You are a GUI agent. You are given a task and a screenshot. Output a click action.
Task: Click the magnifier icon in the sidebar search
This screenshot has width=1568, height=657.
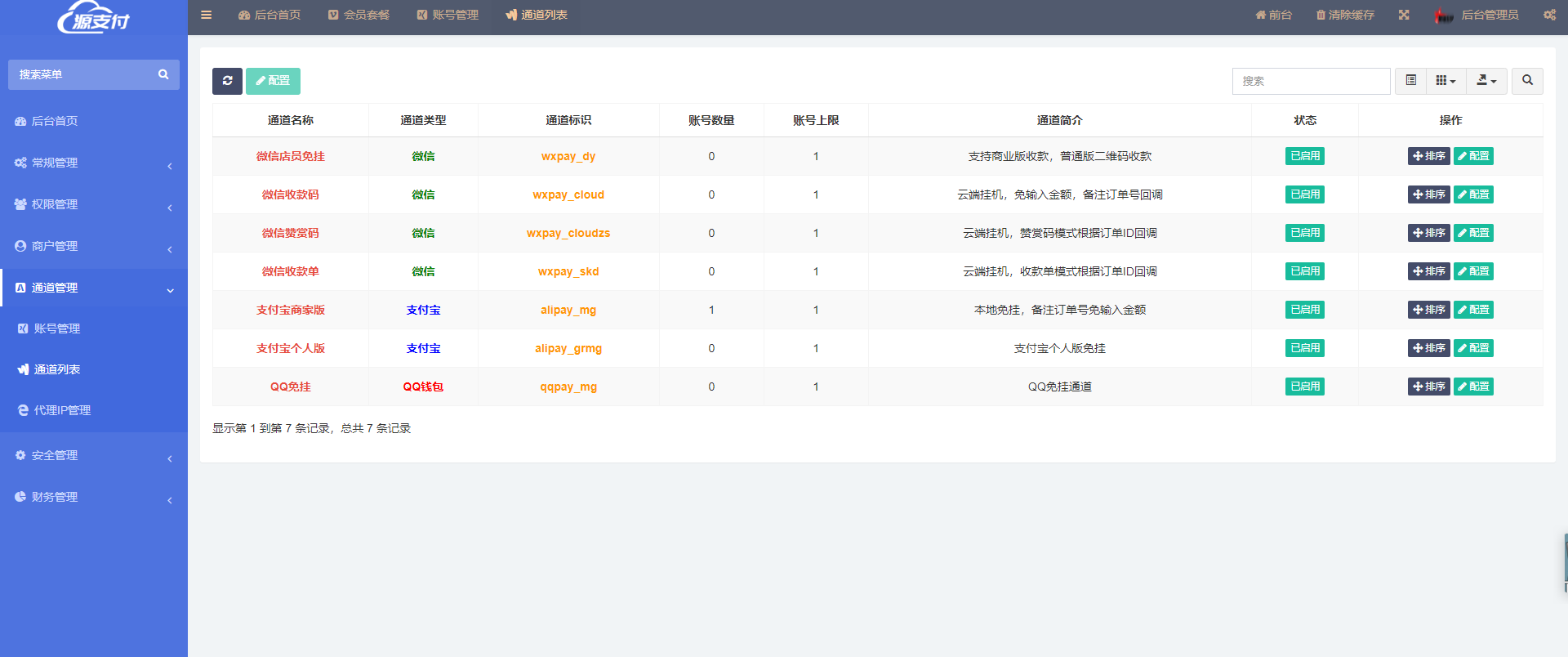point(163,74)
